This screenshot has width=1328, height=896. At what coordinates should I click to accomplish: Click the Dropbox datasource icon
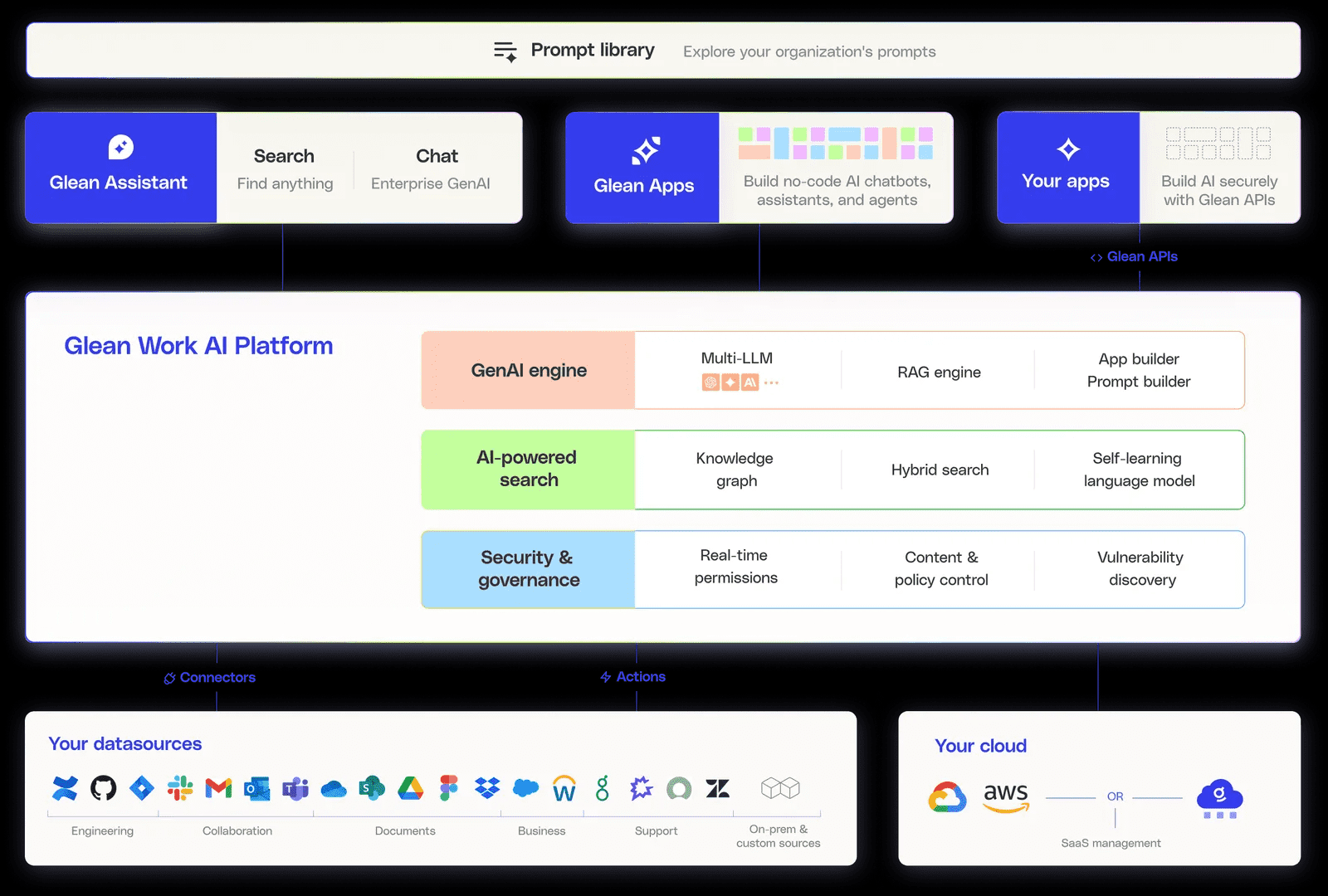(x=487, y=788)
